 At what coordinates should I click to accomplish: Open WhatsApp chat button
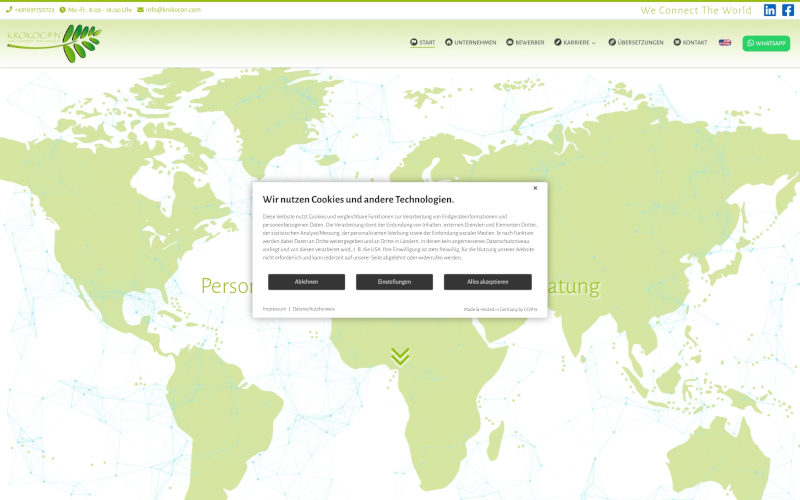pos(766,43)
